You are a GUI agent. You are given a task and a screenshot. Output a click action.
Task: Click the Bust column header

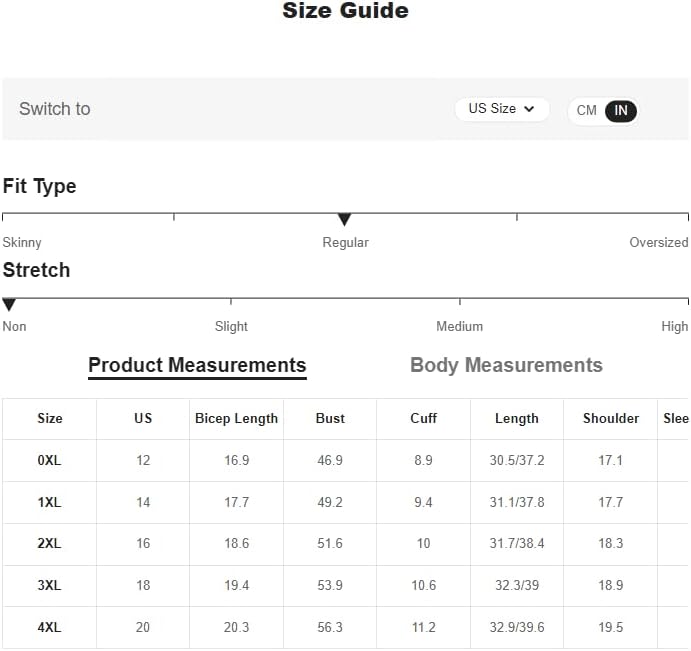coord(330,418)
